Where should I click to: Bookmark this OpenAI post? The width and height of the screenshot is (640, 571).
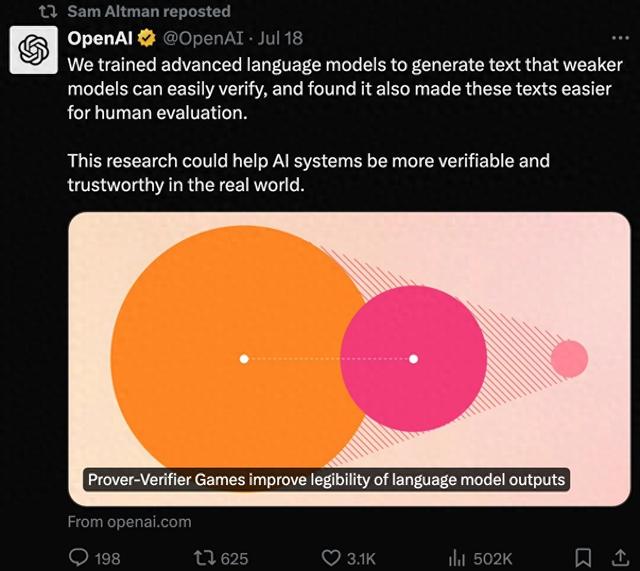[585, 558]
